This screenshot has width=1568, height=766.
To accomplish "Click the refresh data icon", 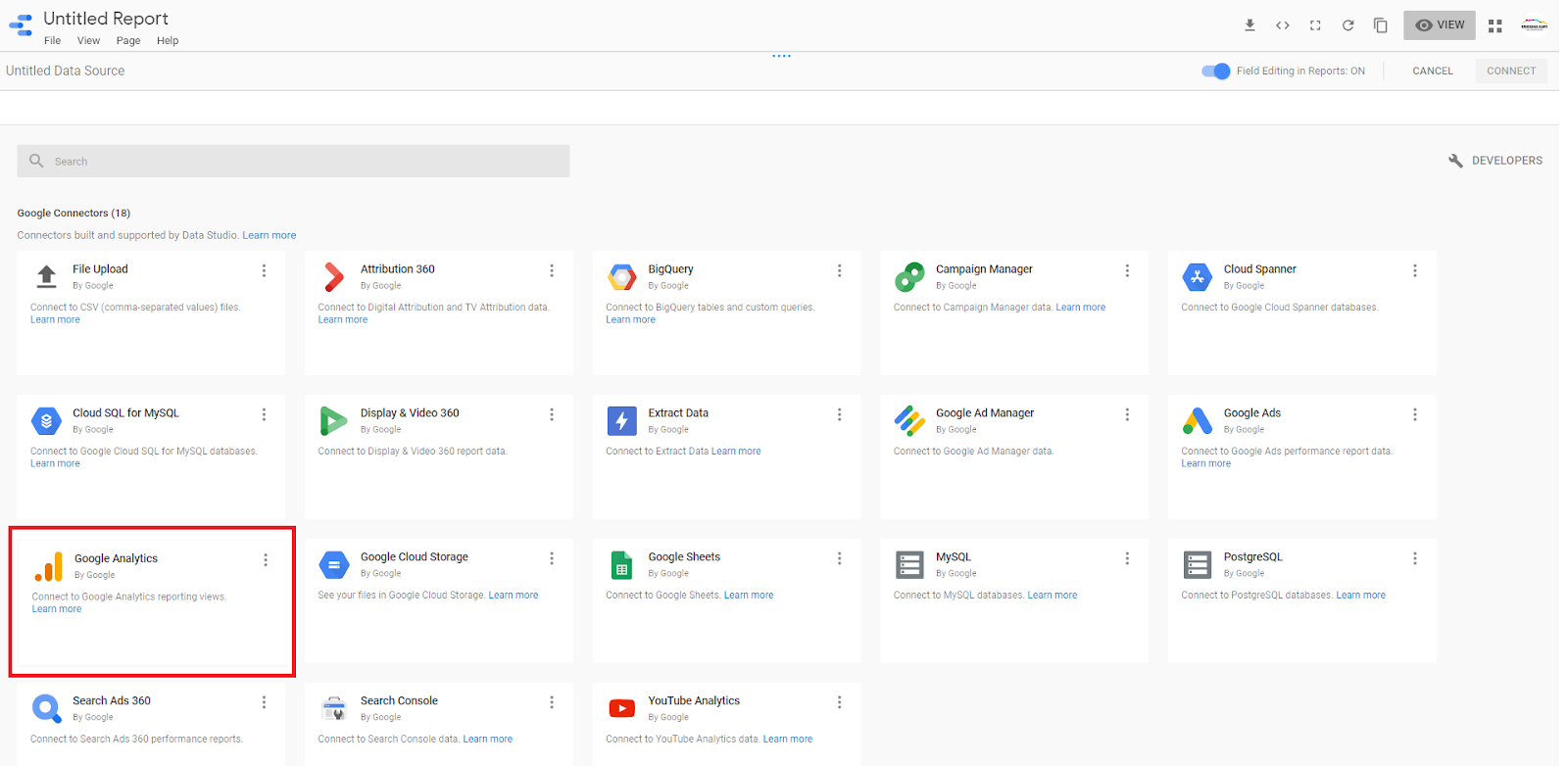I will coord(1347,25).
